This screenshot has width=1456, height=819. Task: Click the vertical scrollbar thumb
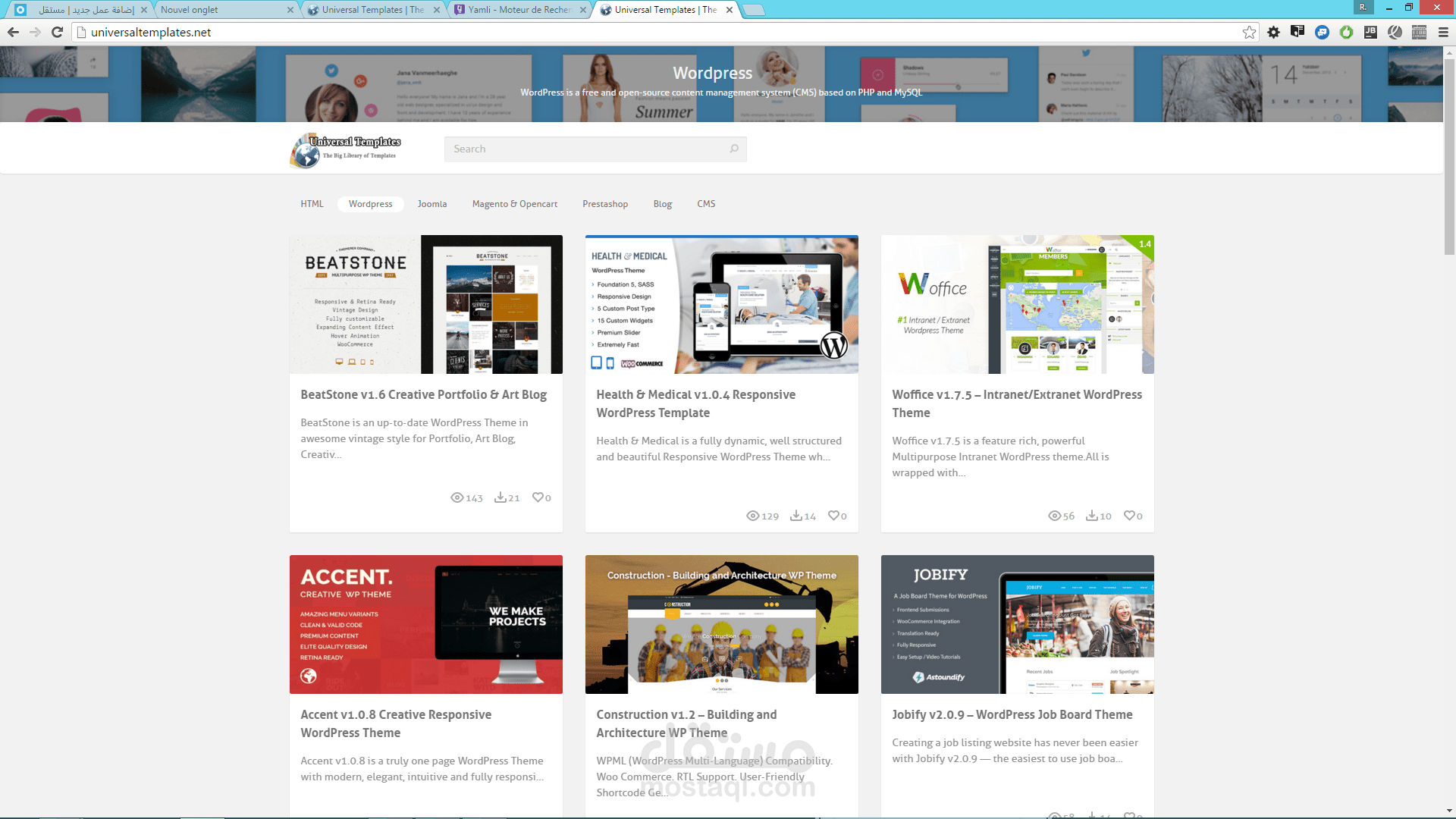[x=1449, y=155]
